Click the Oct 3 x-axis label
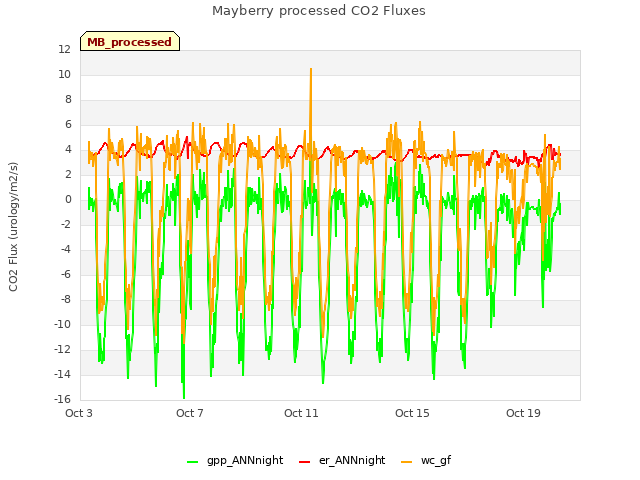 [79, 413]
